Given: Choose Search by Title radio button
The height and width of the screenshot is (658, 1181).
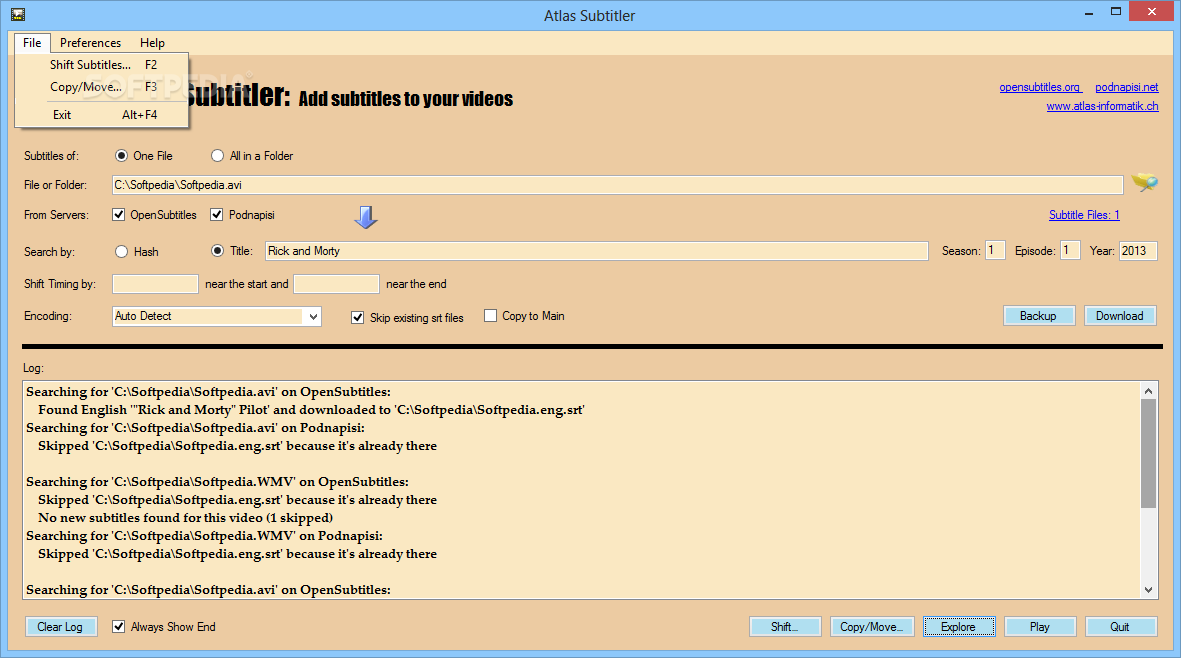Looking at the screenshot, I should [218, 251].
